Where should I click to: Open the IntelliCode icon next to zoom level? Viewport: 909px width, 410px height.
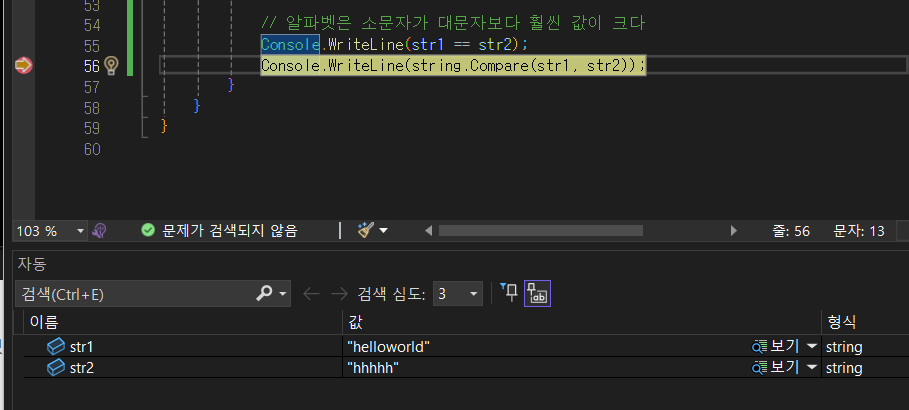pyautogui.click(x=100, y=231)
